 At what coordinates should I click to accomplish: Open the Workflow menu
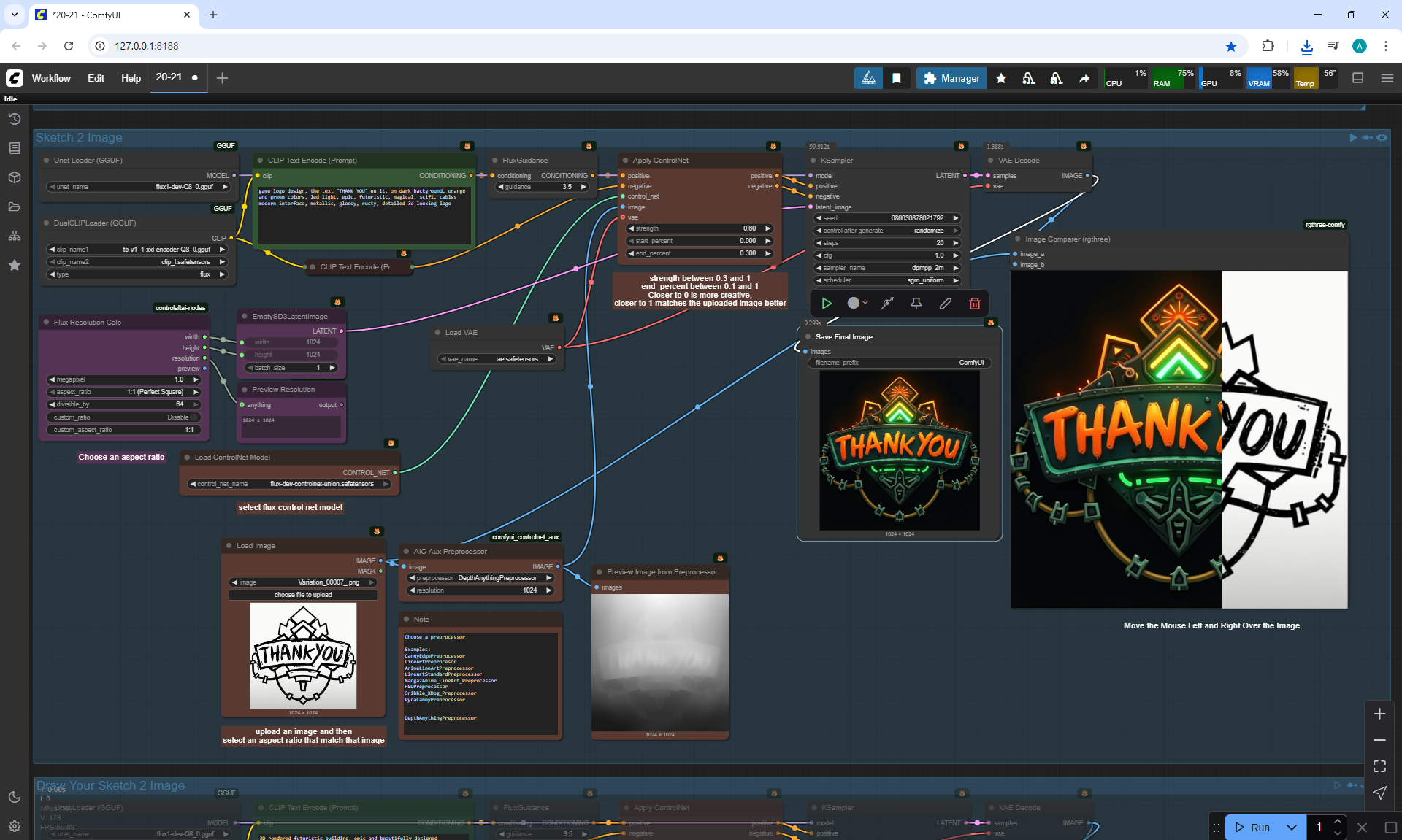[x=51, y=78]
